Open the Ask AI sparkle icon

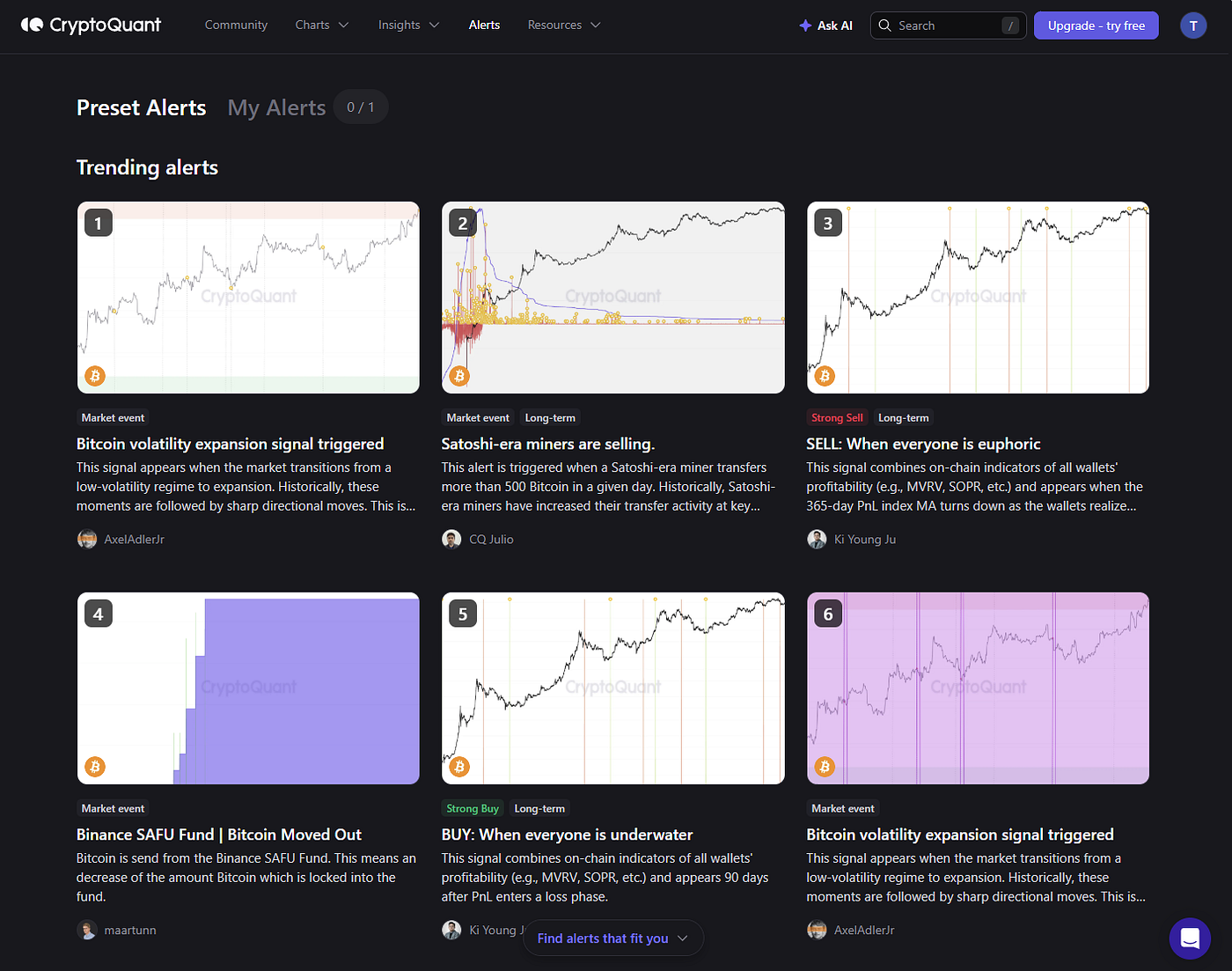tap(805, 26)
